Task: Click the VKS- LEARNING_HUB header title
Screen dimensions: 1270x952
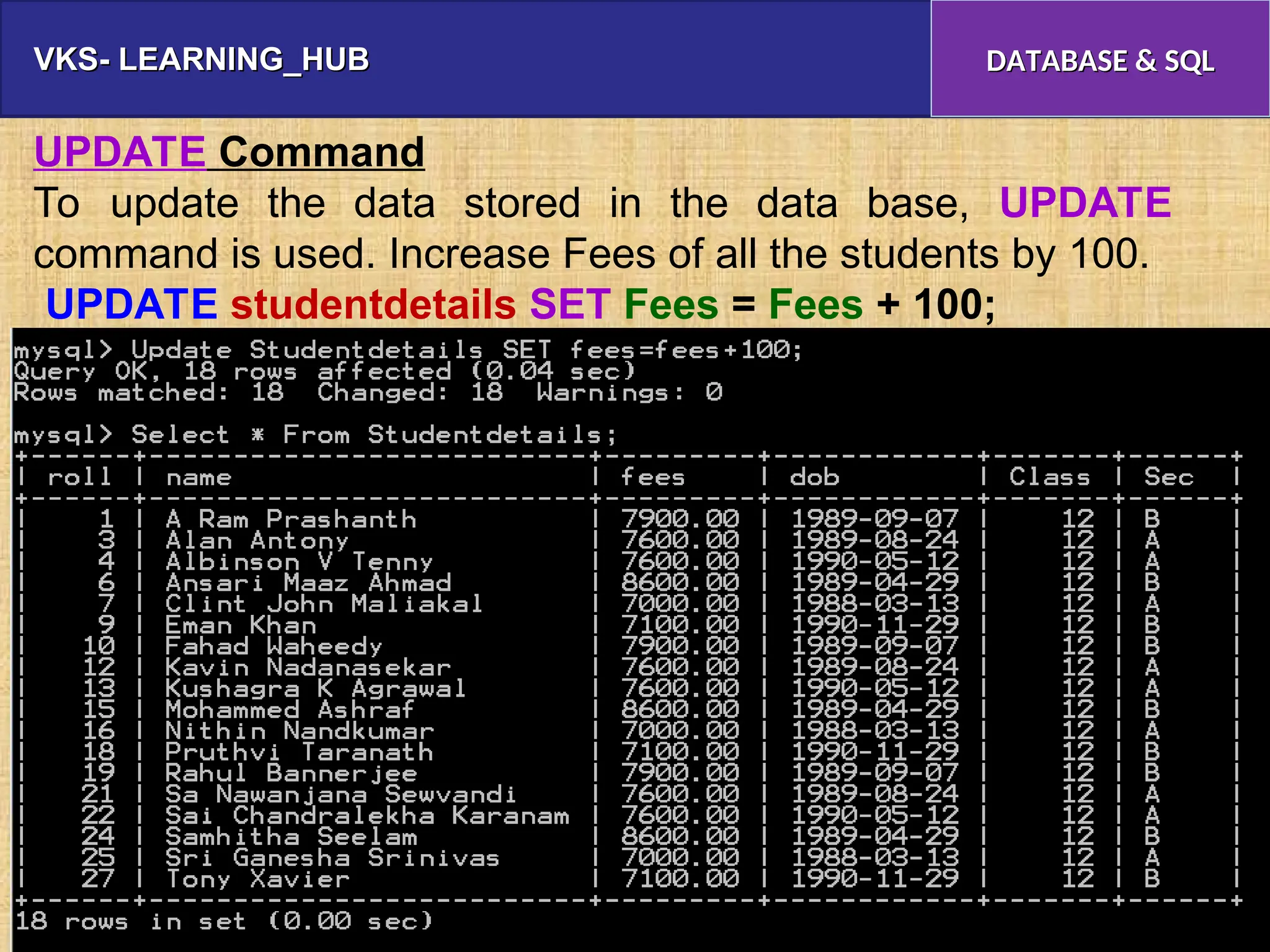Action: point(202,59)
